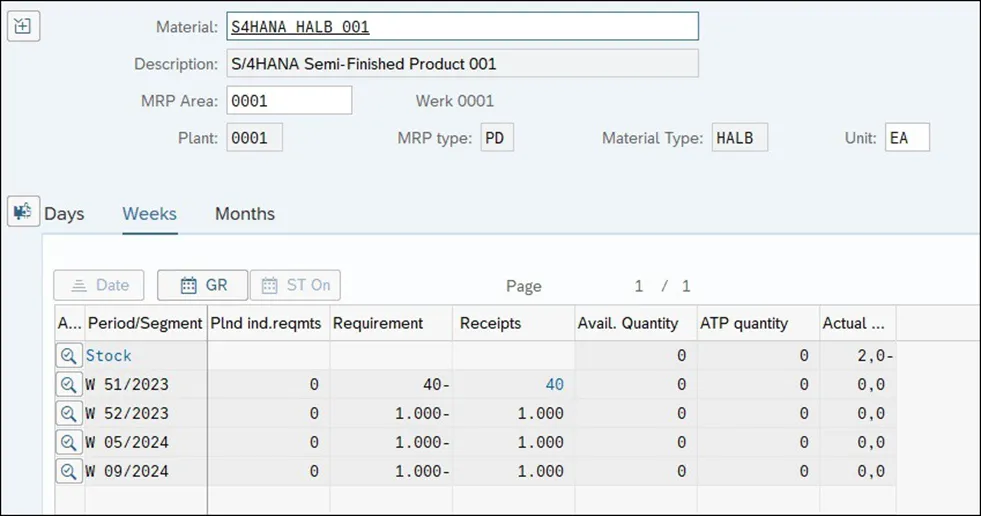The width and height of the screenshot is (981, 516).
Task: Click the Description field
Action: pyautogui.click(x=462, y=64)
